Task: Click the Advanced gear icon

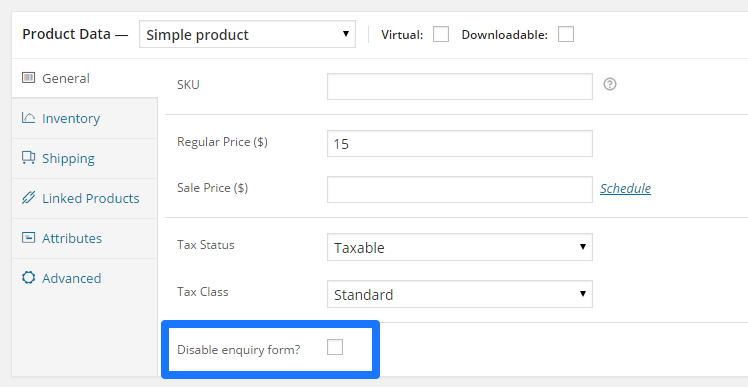Action: coord(29,278)
